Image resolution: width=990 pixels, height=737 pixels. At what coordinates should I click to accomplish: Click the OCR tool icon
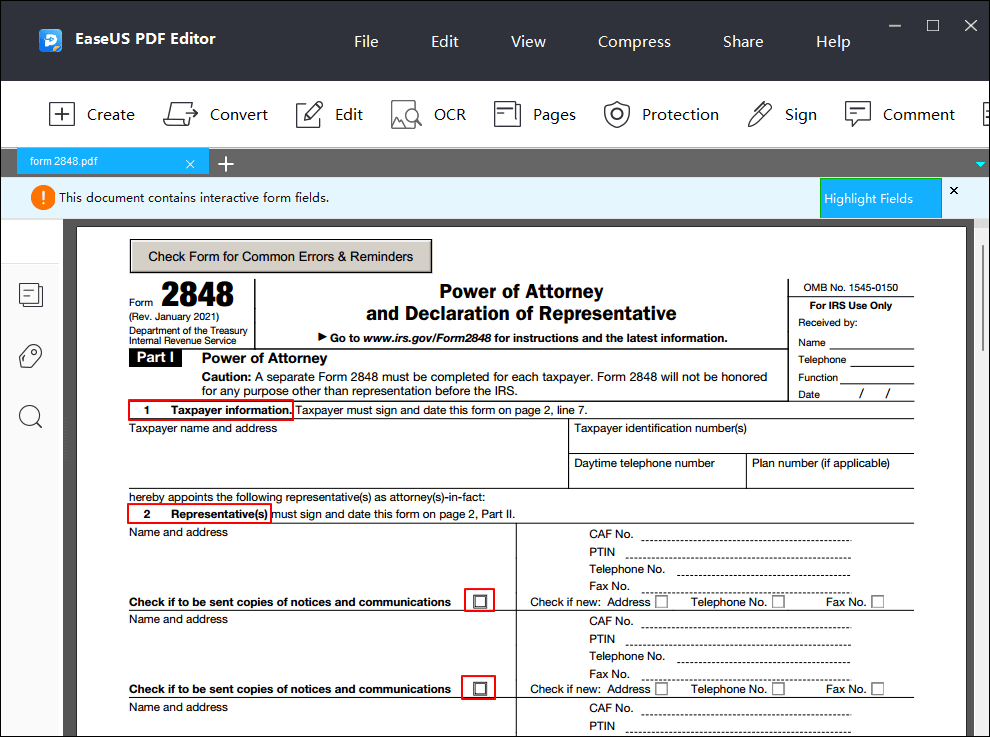click(406, 114)
